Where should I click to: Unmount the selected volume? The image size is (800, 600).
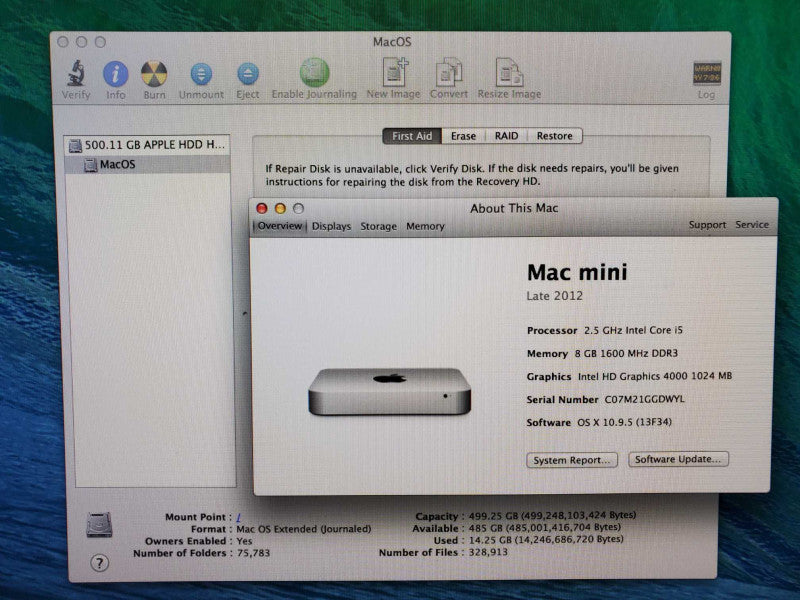click(202, 74)
